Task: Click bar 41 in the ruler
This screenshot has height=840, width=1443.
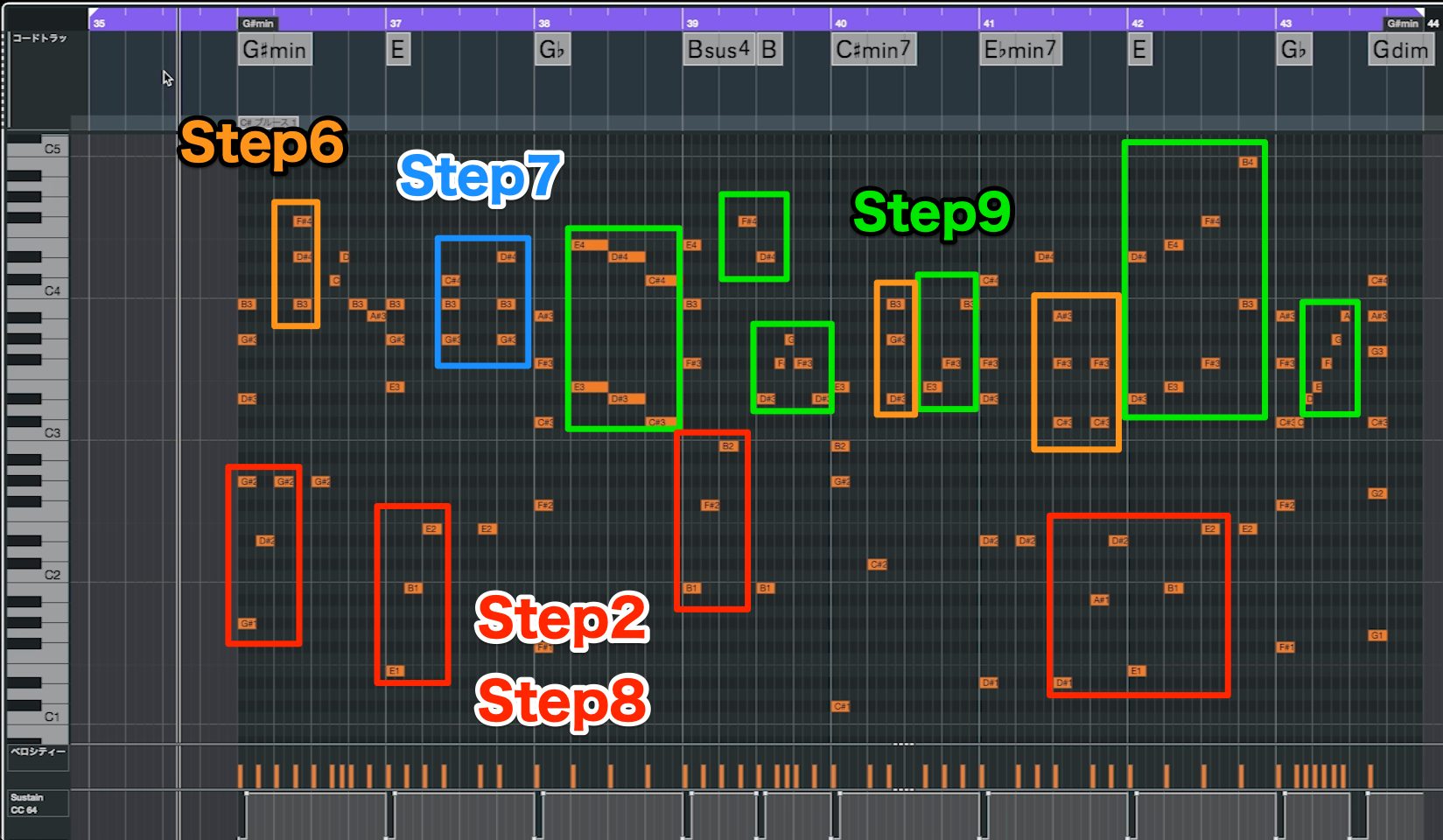Action: coord(989,24)
